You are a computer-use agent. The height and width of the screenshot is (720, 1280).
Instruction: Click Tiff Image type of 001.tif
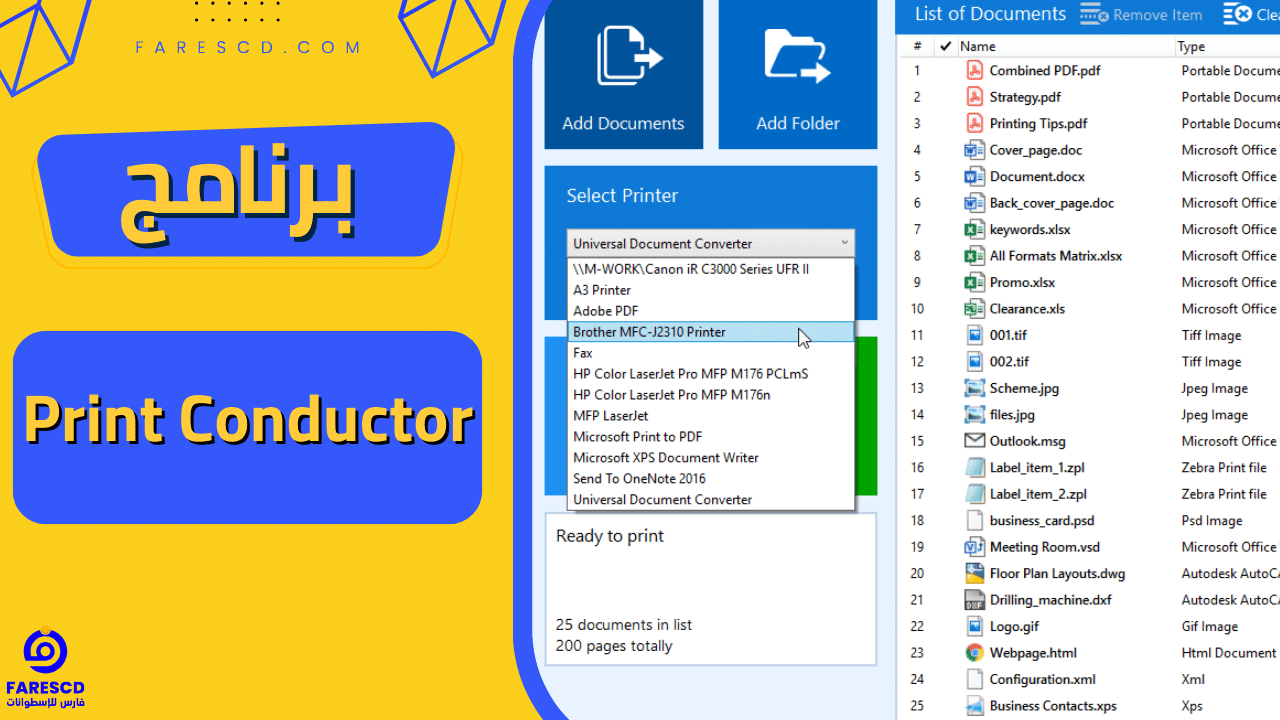pos(1211,336)
